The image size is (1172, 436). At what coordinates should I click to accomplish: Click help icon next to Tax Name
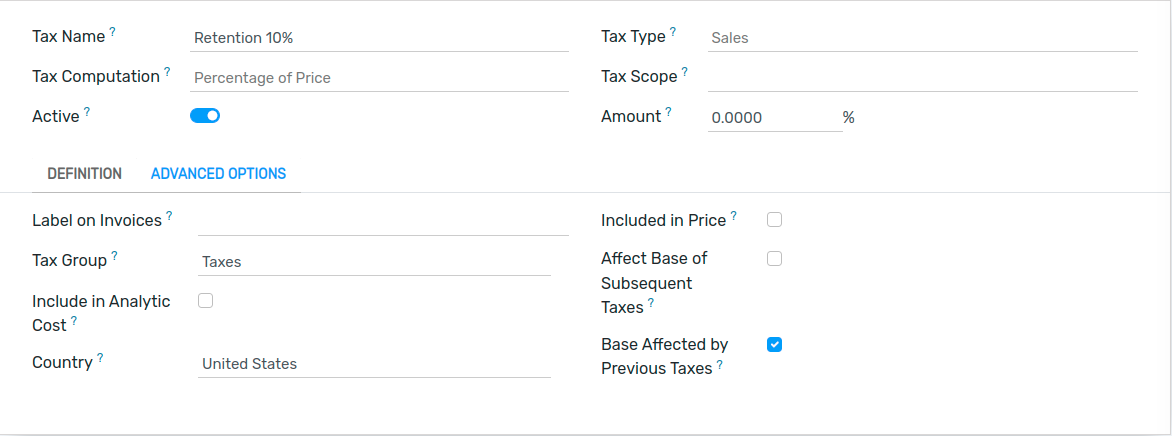(x=113, y=32)
